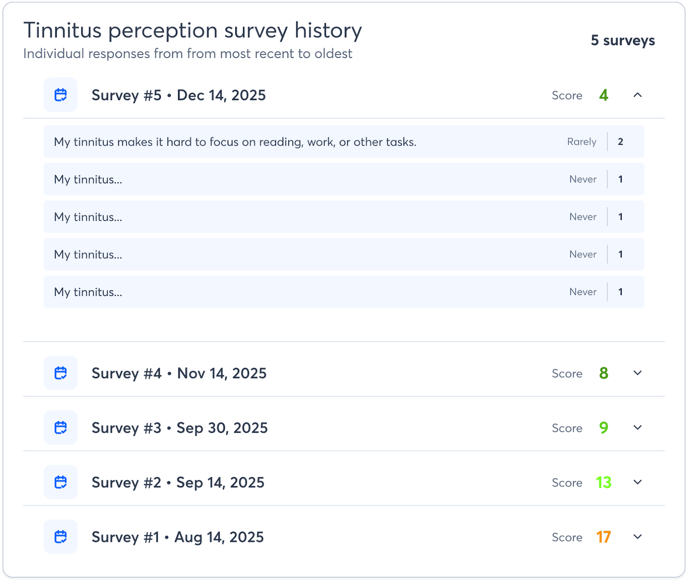The height and width of the screenshot is (581, 688).
Task: Open the Survey #2 Sep 14, 2025 row
Action: pos(178,482)
